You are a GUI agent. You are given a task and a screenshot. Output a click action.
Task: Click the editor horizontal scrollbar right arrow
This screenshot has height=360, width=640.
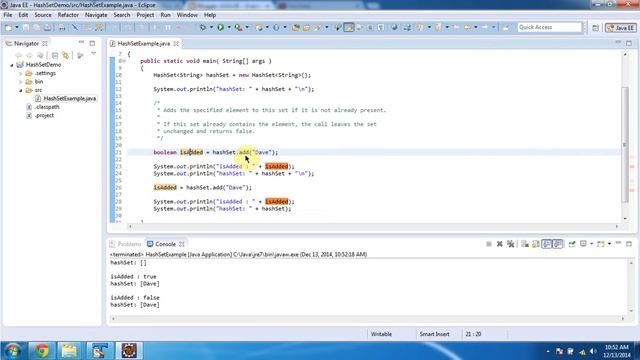pyautogui.click(x=617, y=227)
